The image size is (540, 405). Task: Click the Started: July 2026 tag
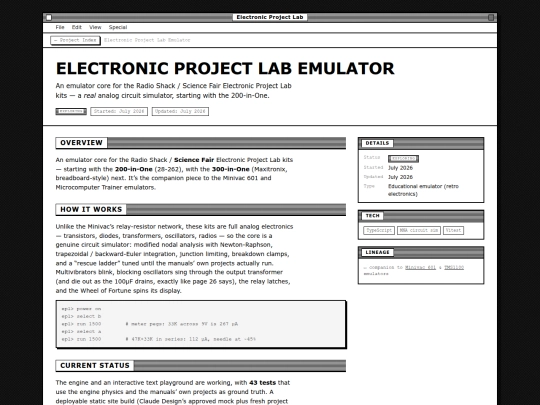coord(119,112)
